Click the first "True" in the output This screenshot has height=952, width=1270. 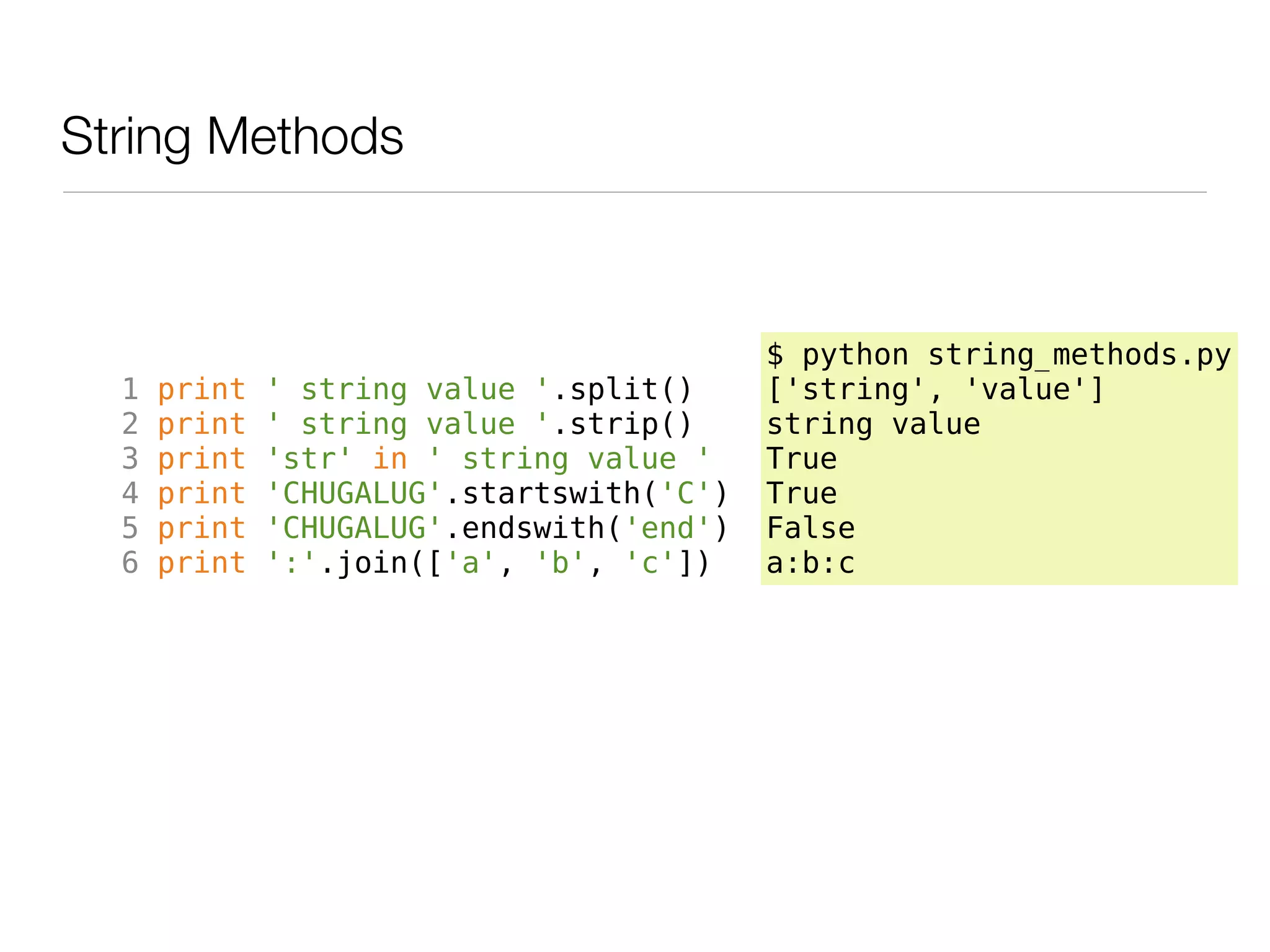pos(802,459)
